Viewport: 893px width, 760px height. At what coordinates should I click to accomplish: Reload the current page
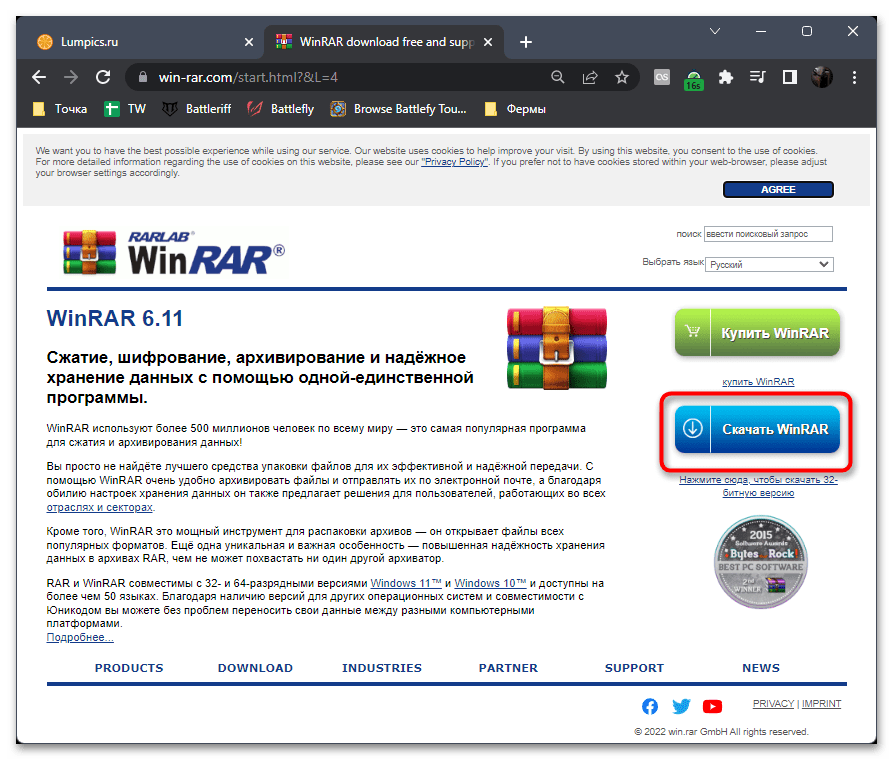tap(103, 77)
